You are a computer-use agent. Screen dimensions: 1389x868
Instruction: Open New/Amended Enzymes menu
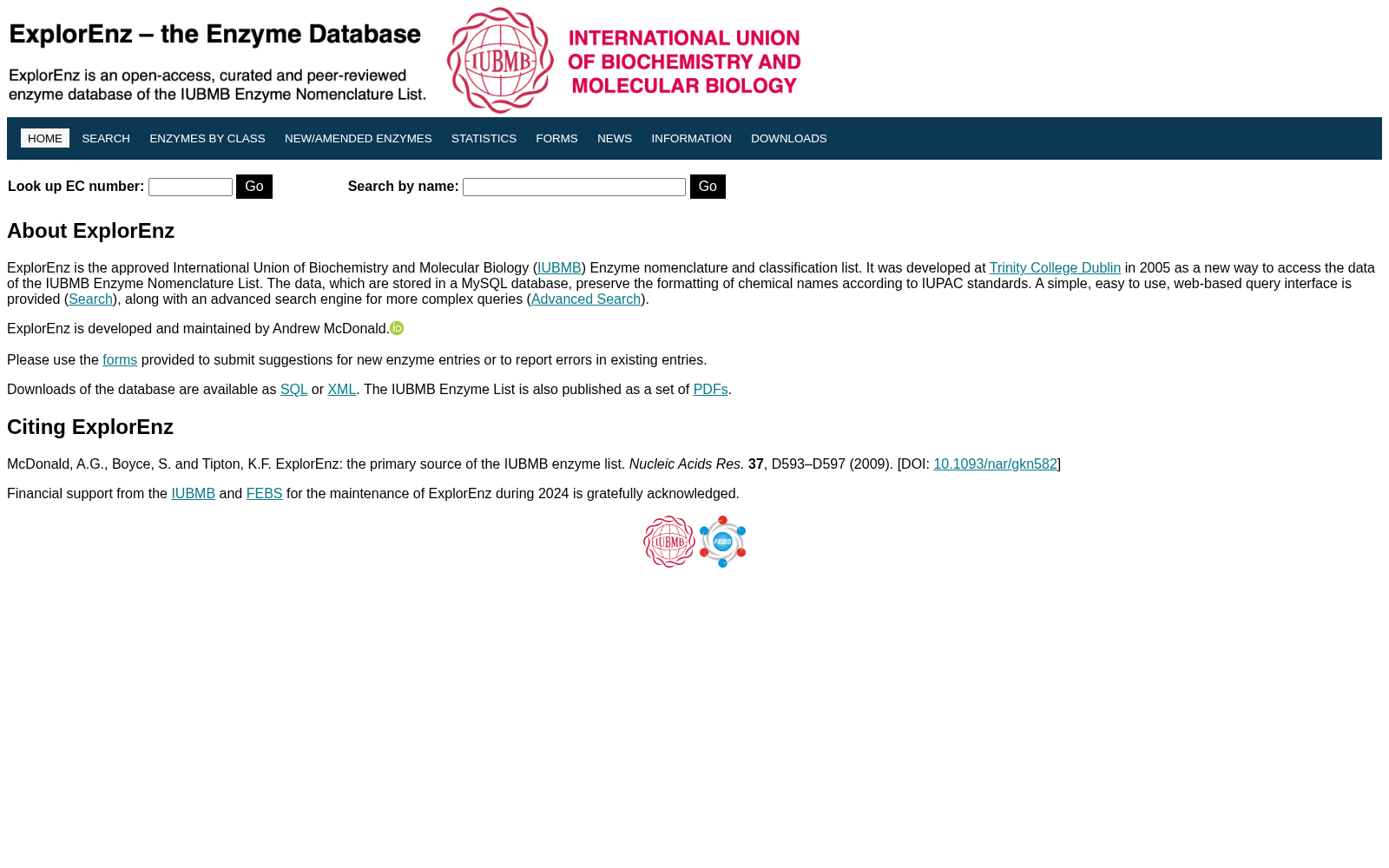click(359, 138)
